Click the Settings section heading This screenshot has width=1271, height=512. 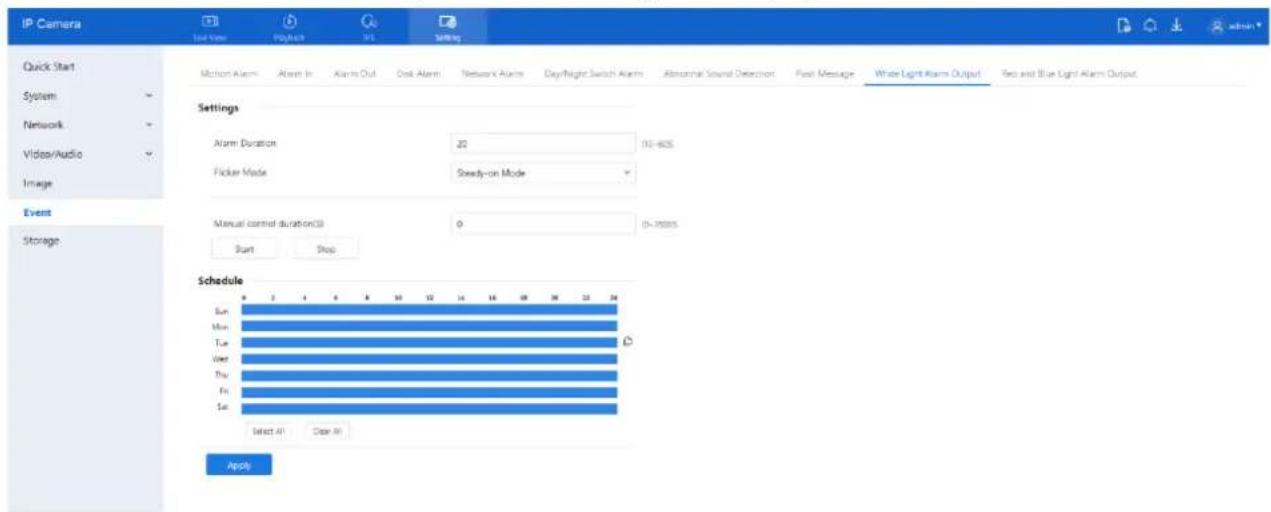[218, 107]
